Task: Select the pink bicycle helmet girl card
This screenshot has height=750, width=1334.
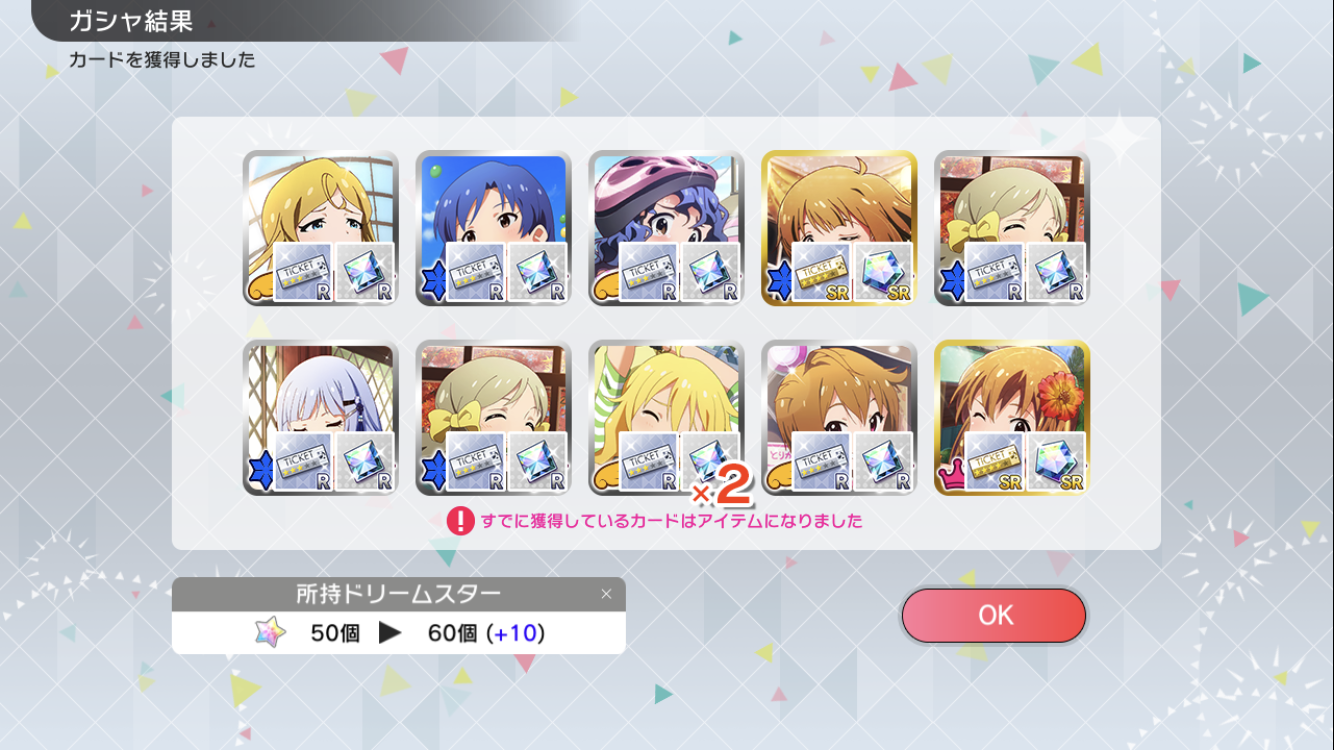Action: click(x=667, y=228)
